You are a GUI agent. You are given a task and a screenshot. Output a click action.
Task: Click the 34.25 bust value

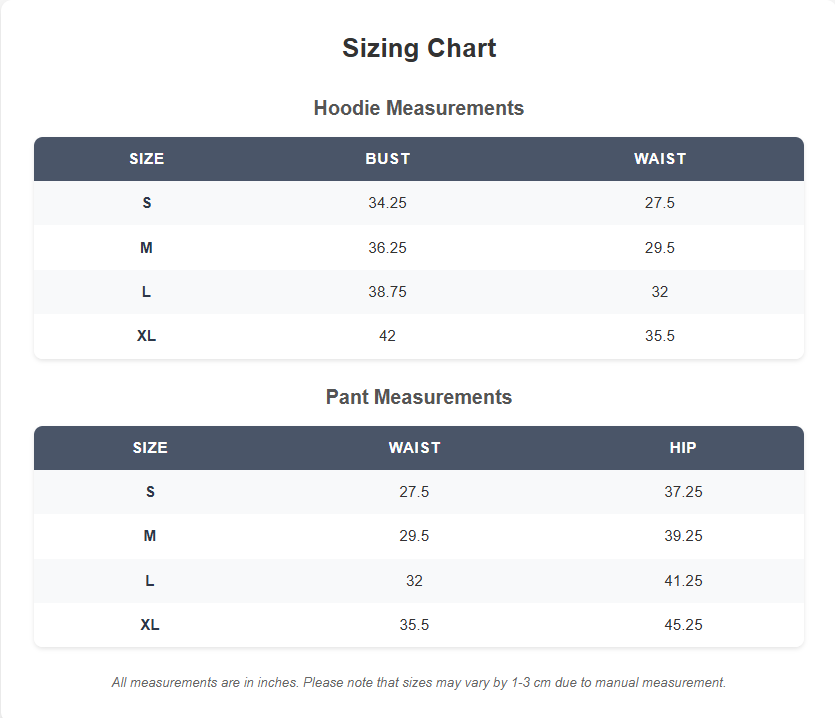tap(387, 203)
